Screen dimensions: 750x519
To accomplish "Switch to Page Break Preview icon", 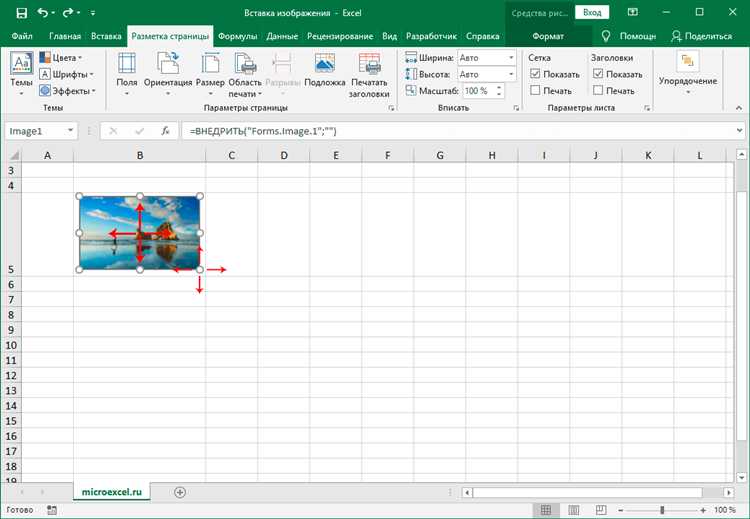I will click(x=601, y=510).
